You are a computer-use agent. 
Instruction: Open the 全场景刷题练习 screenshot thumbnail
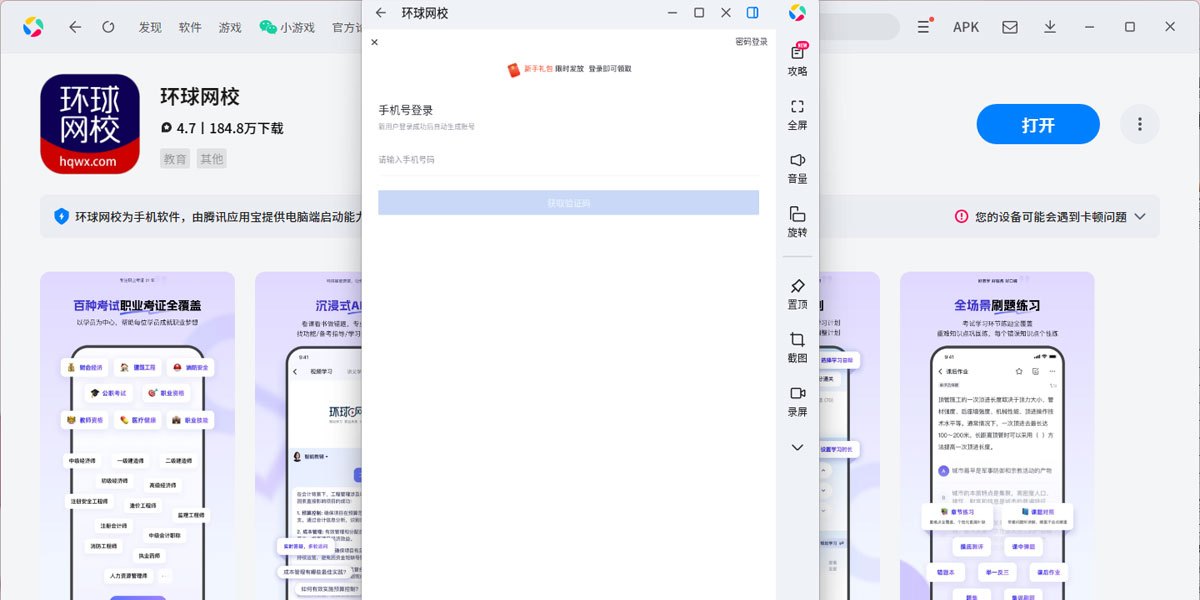[996, 435]
